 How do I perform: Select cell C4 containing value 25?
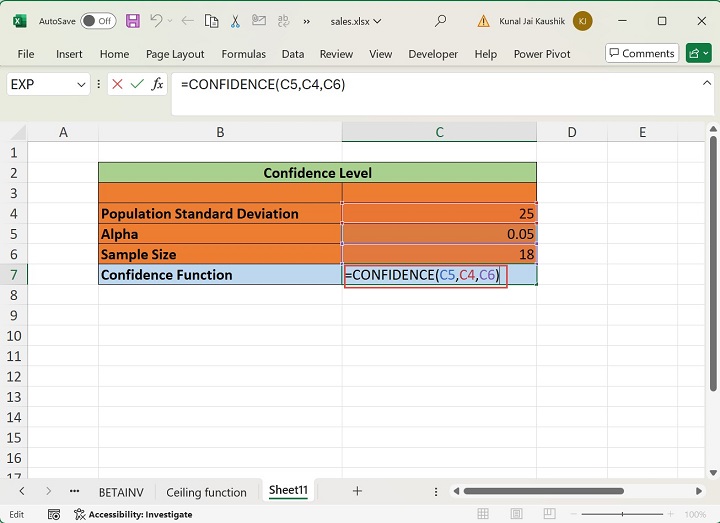439,214
